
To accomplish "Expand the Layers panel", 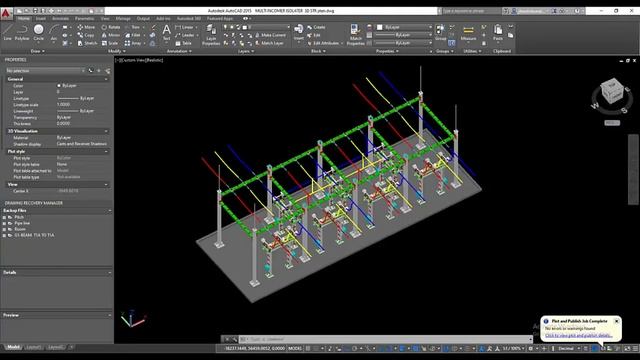I will pyautogui.click(x=246, y=51).
